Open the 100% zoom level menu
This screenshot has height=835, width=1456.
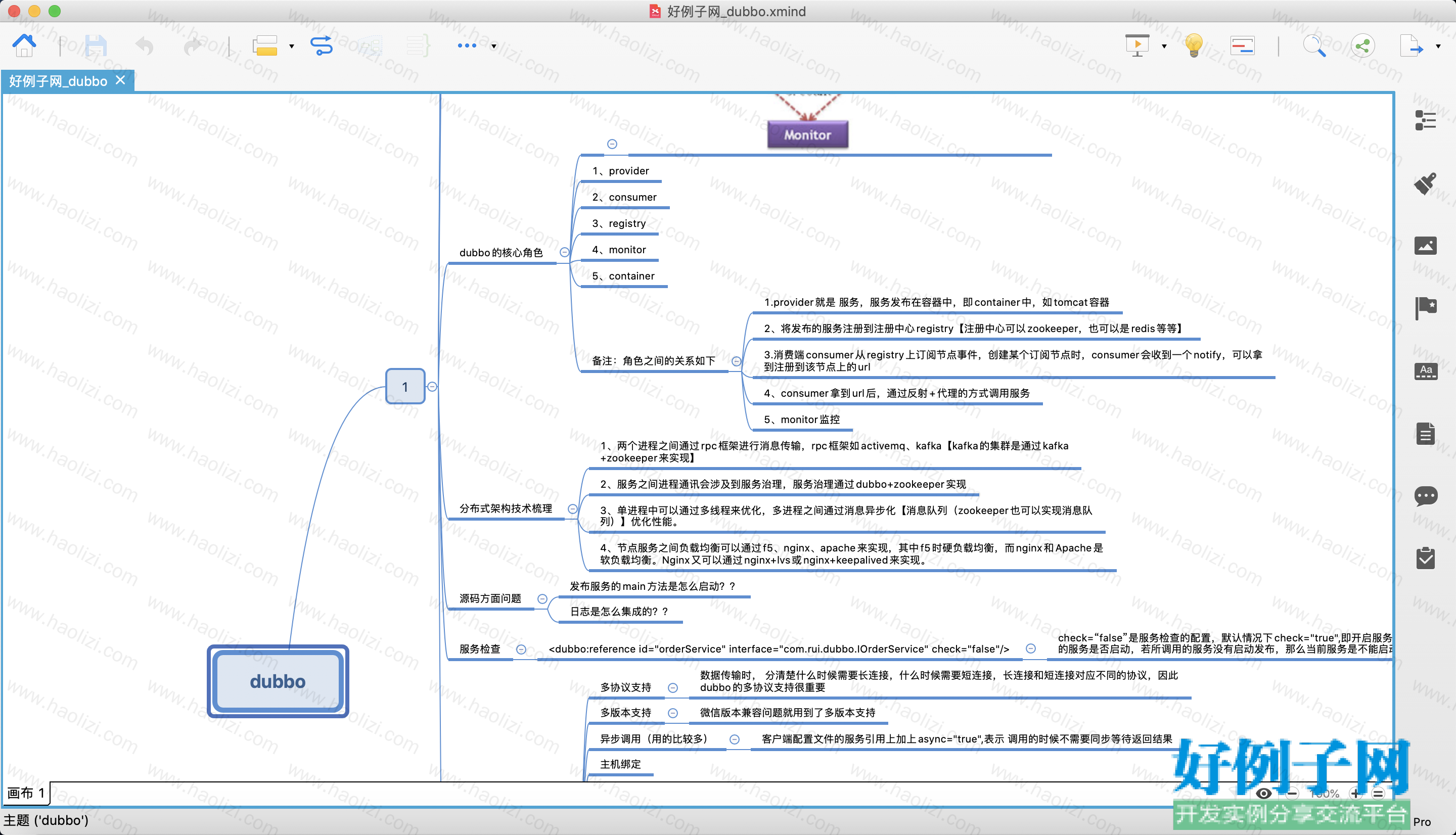[x=1324, y=794]
